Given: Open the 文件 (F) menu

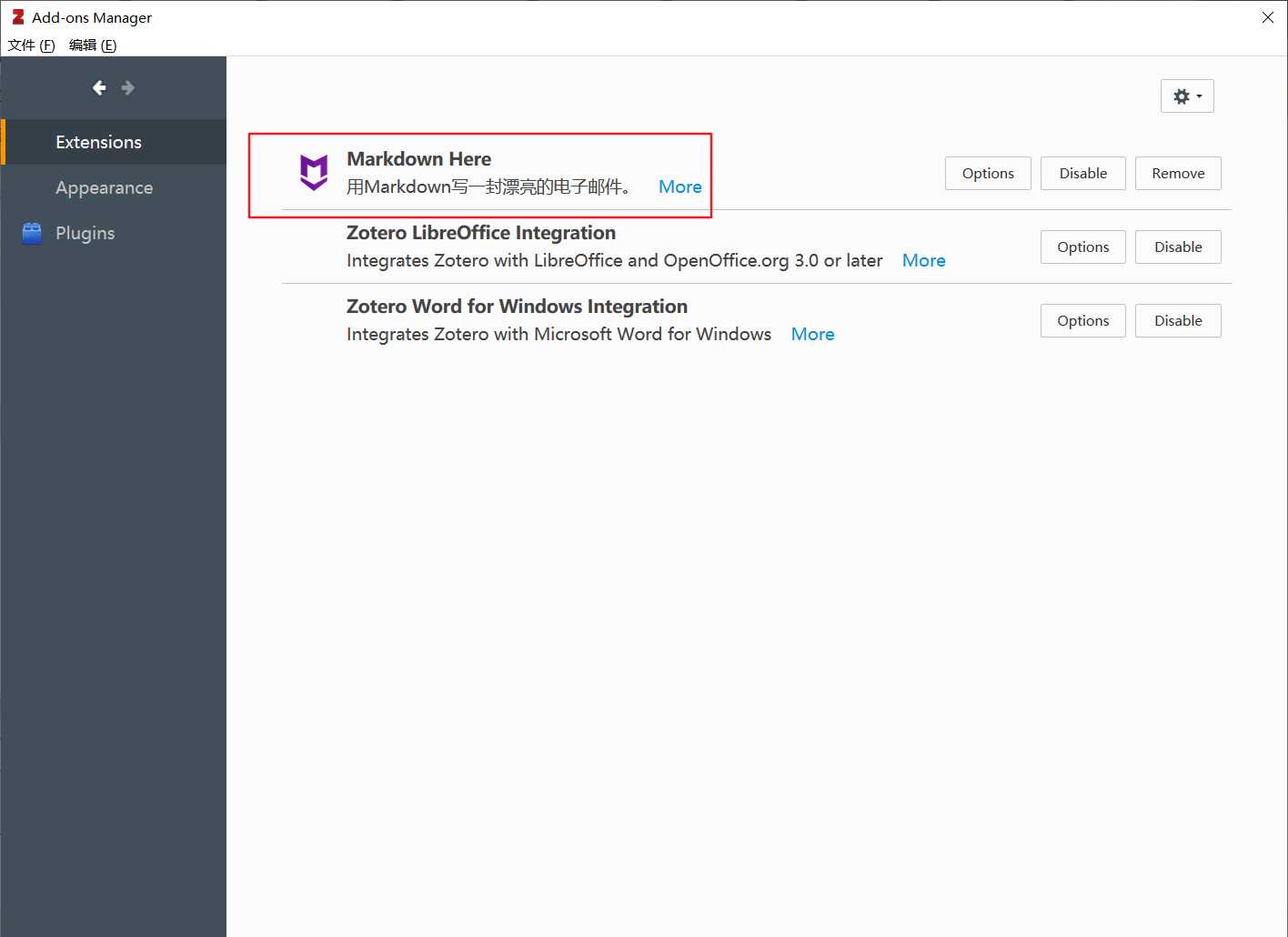Looking at the screenshot, I should click(31, 45).
